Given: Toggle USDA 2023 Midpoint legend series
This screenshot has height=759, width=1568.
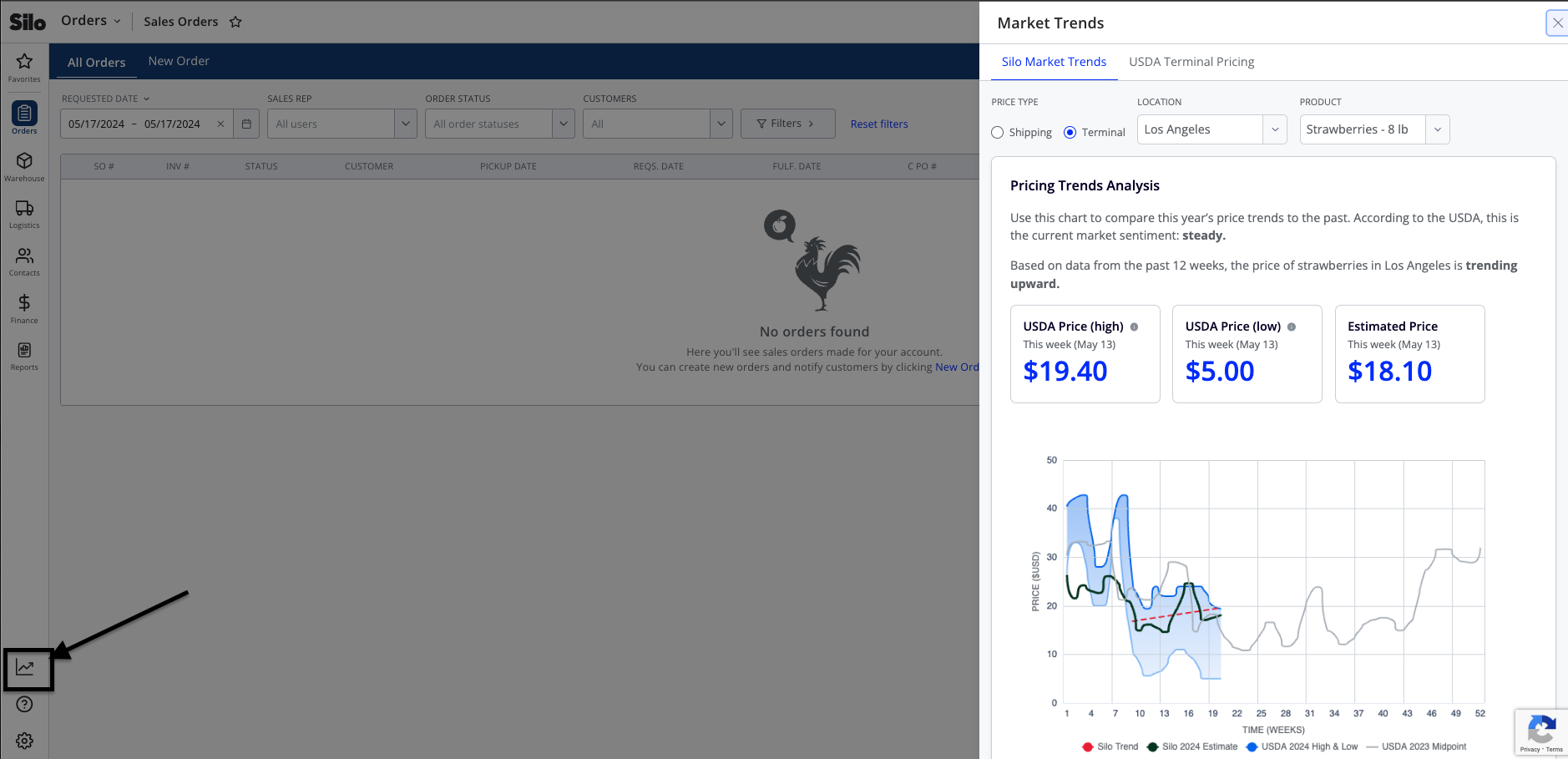Looking at the screenshot, I should pos(1416,746).
